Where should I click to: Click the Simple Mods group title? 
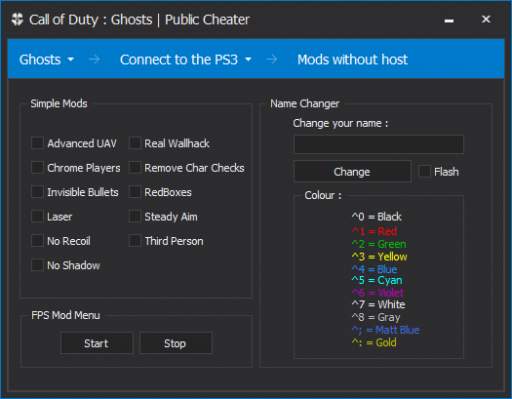pos(59,103)
